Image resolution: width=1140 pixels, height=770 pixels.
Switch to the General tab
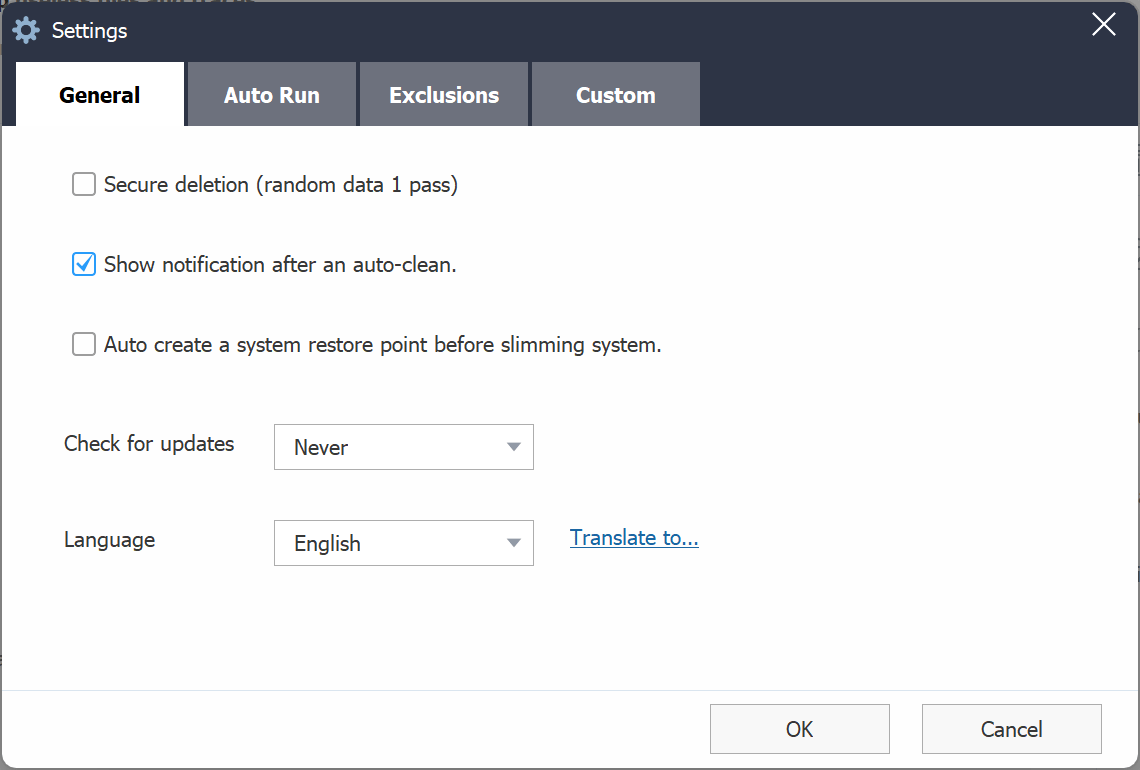coord(100,95)
